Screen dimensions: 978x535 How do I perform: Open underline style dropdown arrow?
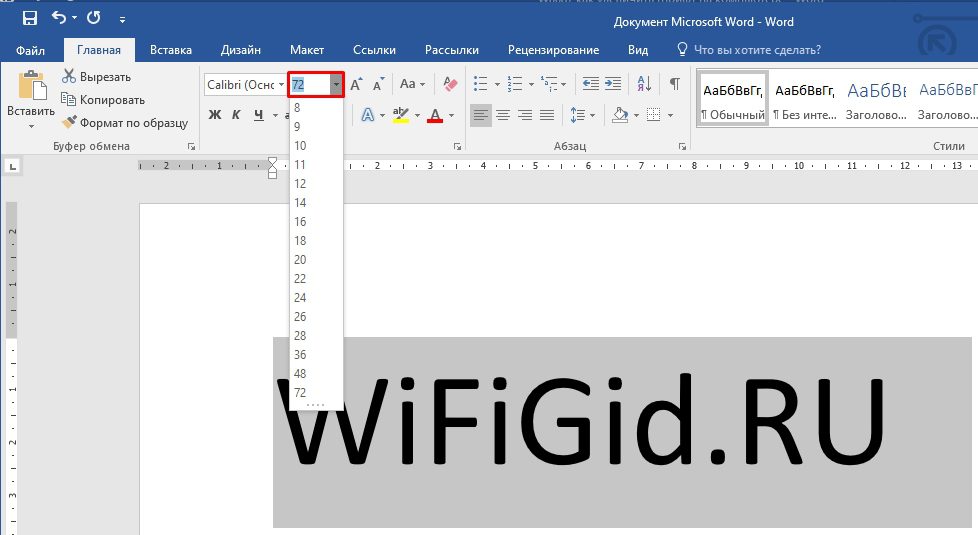coord(275,115)
